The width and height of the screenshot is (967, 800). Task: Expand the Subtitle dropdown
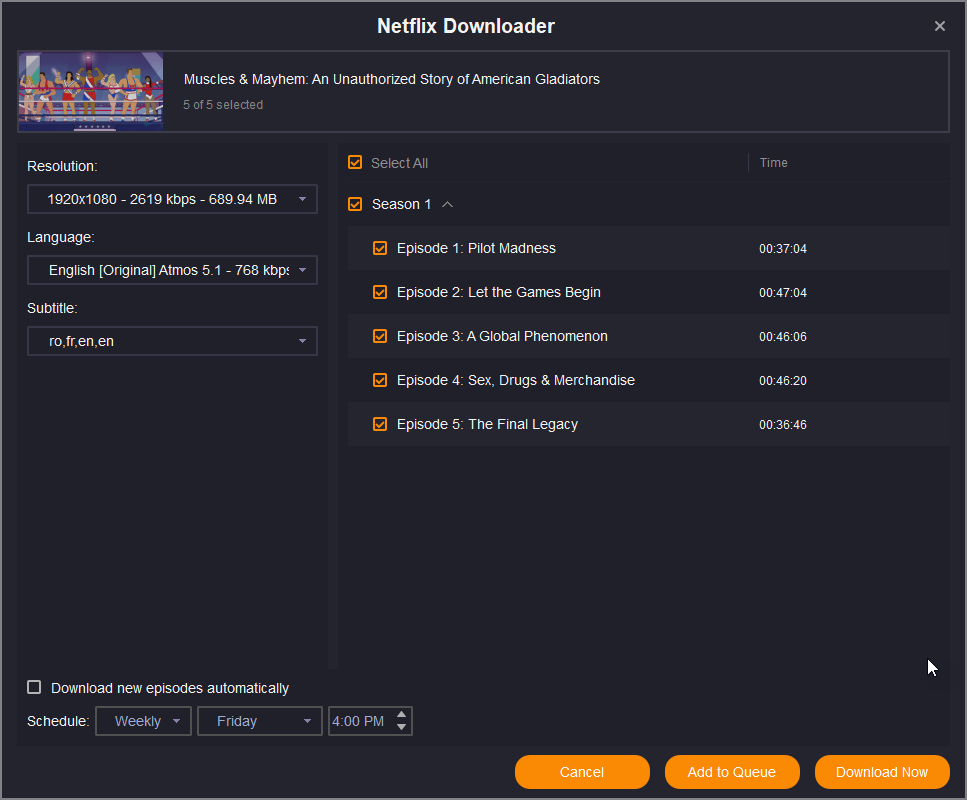pos(172,341)
